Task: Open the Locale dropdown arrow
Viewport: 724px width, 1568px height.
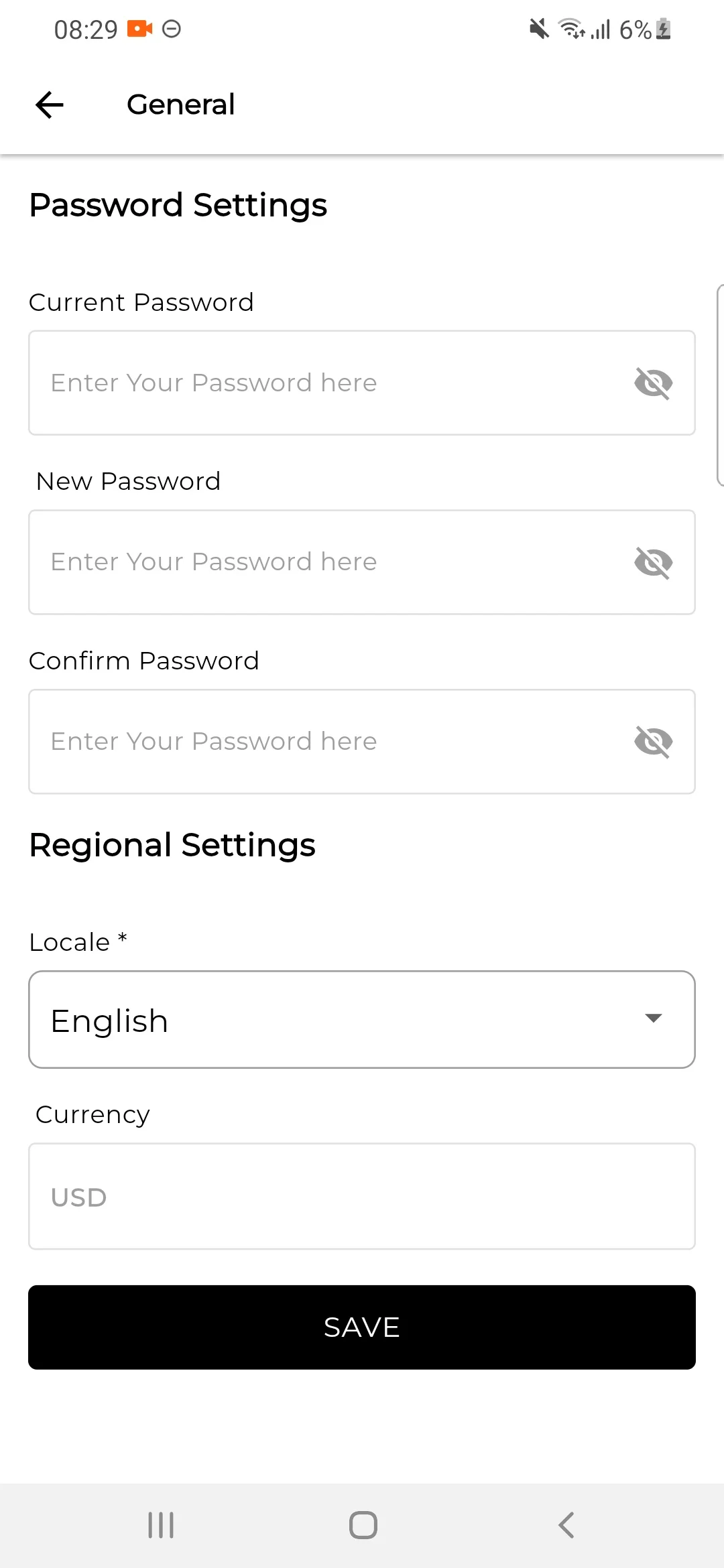Action: 653,1019
